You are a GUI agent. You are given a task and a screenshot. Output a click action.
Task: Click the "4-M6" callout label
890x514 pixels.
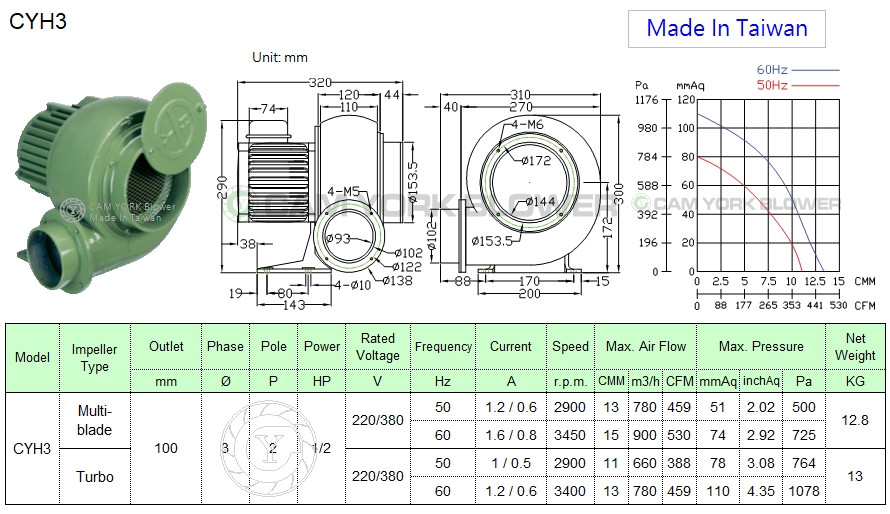pos(527,124)
